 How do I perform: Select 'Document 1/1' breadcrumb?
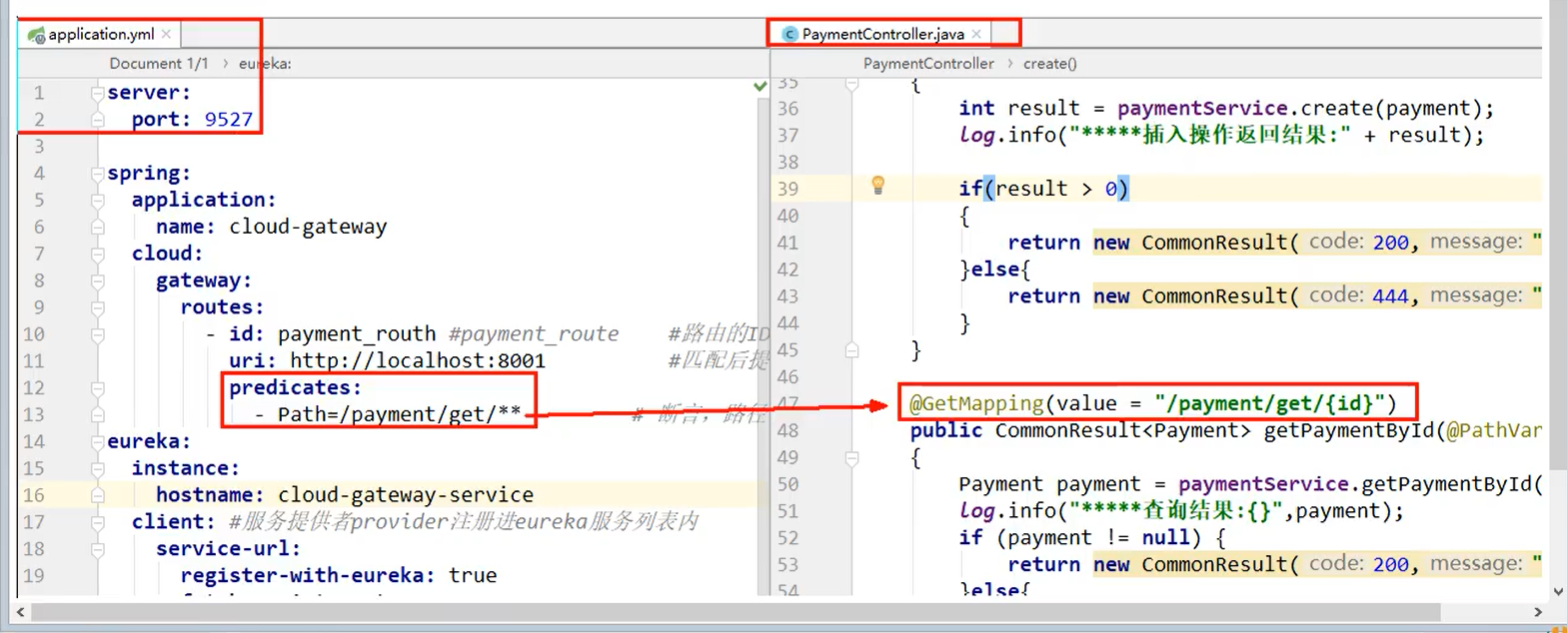159,63
